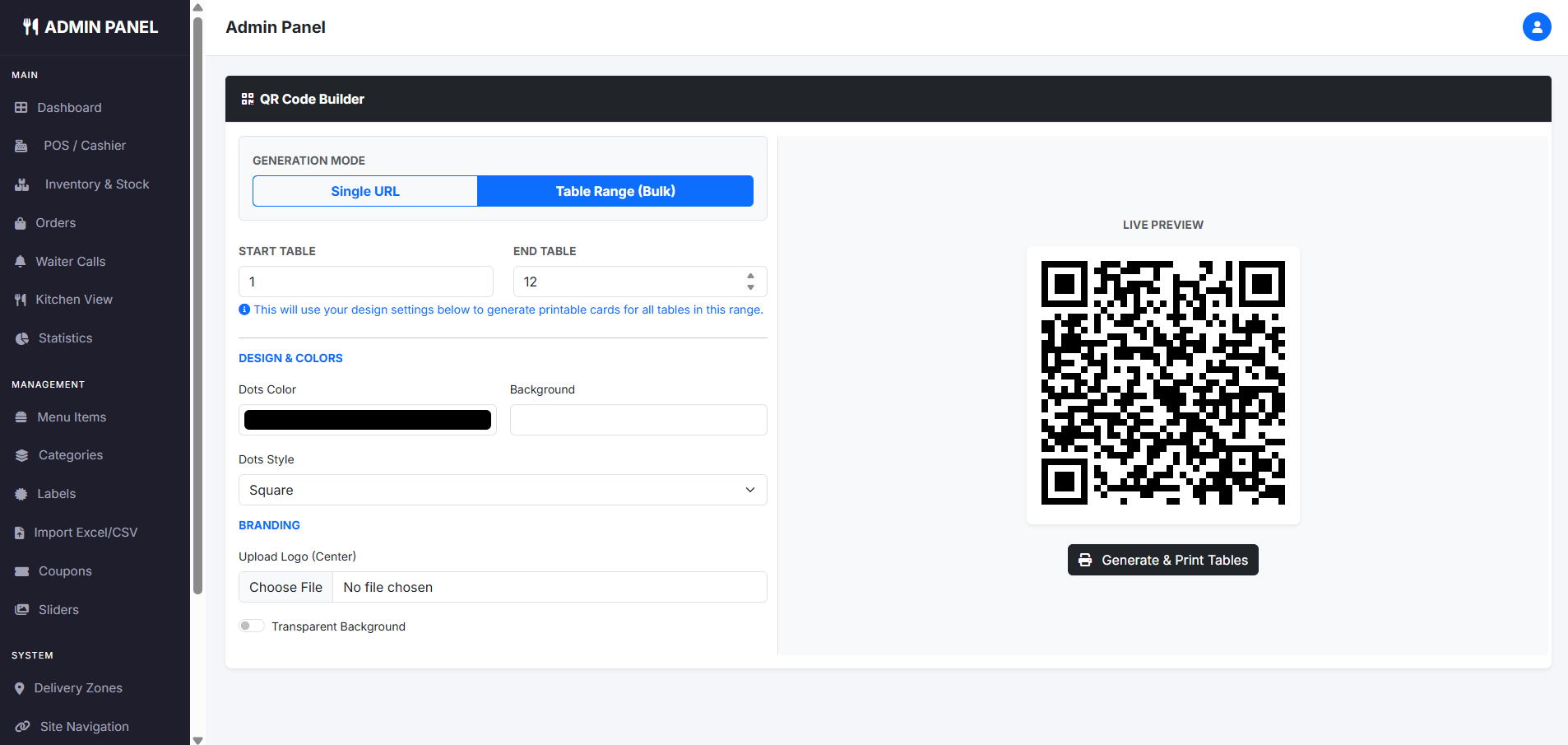Click the Coupons ticket icon

tap(22, 571)
